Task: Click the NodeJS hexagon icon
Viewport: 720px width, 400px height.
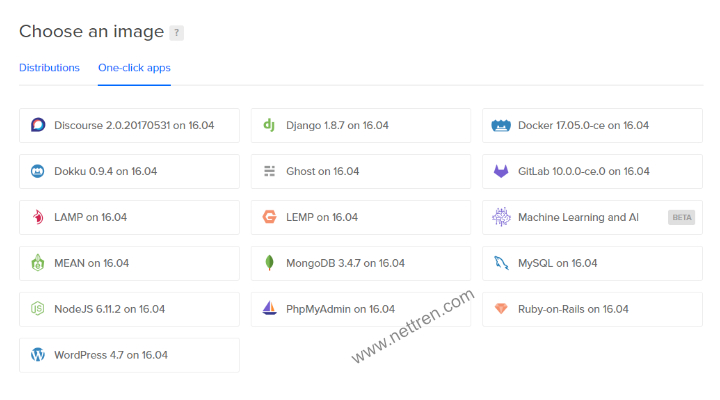Action: [38, 309]
